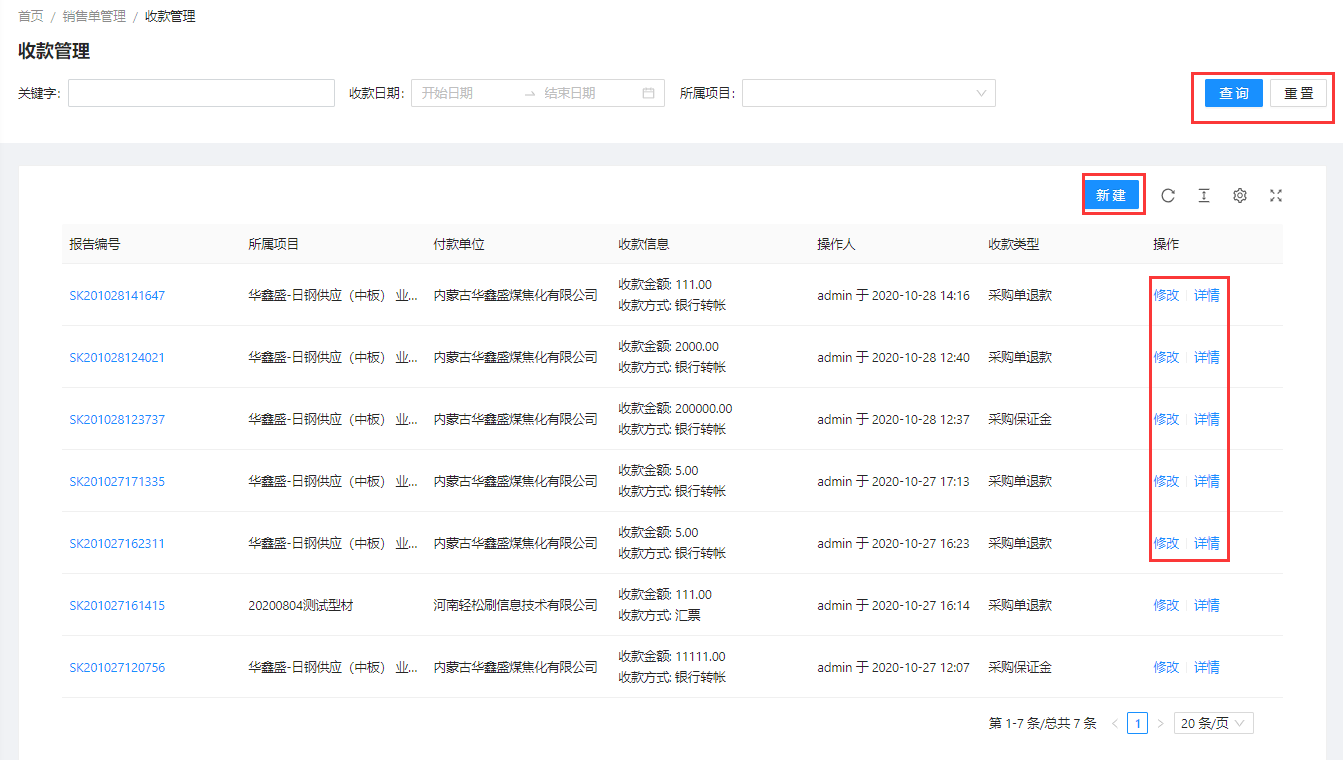Click 收款金额: 2000.00 text
This screenshot has width=1343, height=760.
[x=668, y=347]
